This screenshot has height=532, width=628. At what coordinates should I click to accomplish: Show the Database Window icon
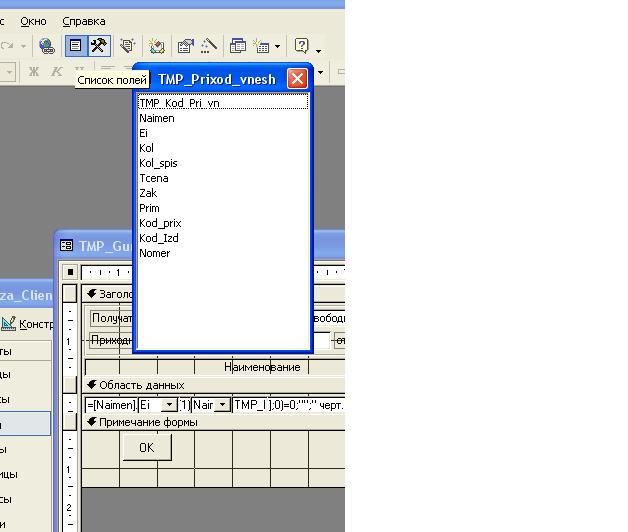click(238, 46)
